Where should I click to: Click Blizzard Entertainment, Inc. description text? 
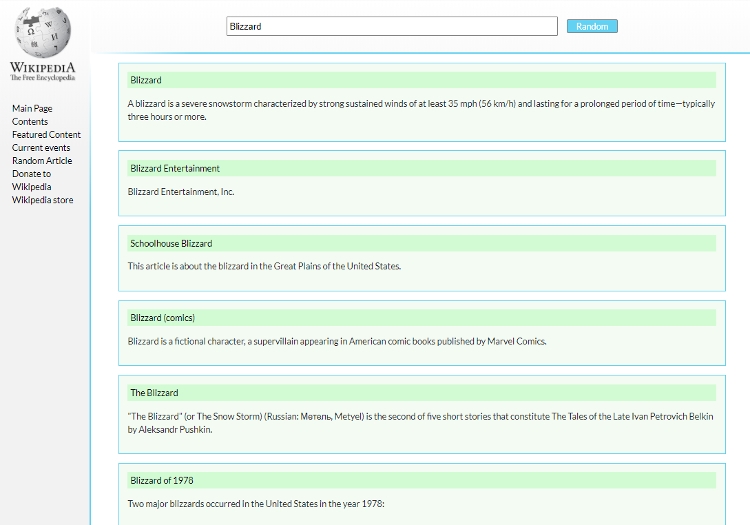pos(181,192)
